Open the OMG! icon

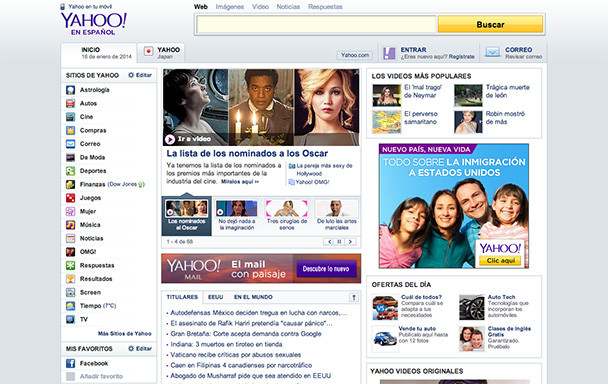coord(70,252)
